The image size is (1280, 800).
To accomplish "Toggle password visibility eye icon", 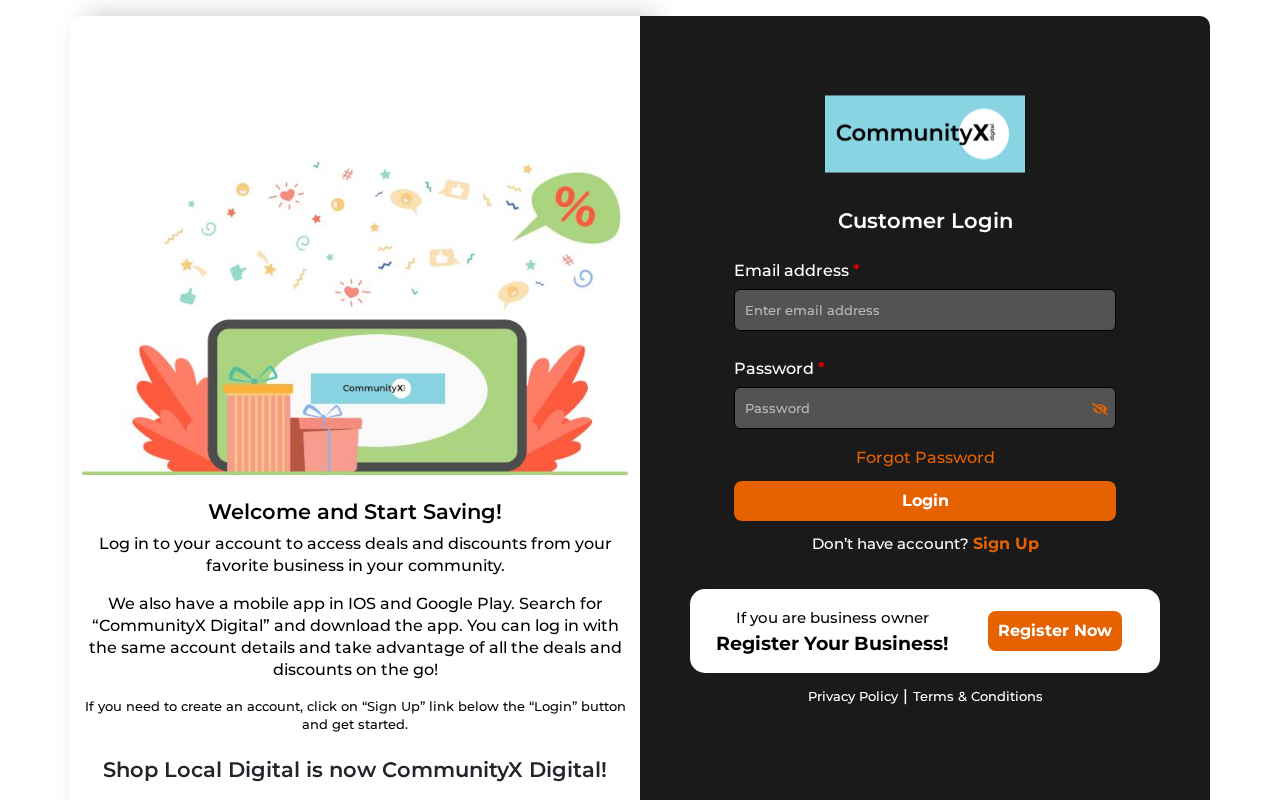I will click(x=1099, y=409).
